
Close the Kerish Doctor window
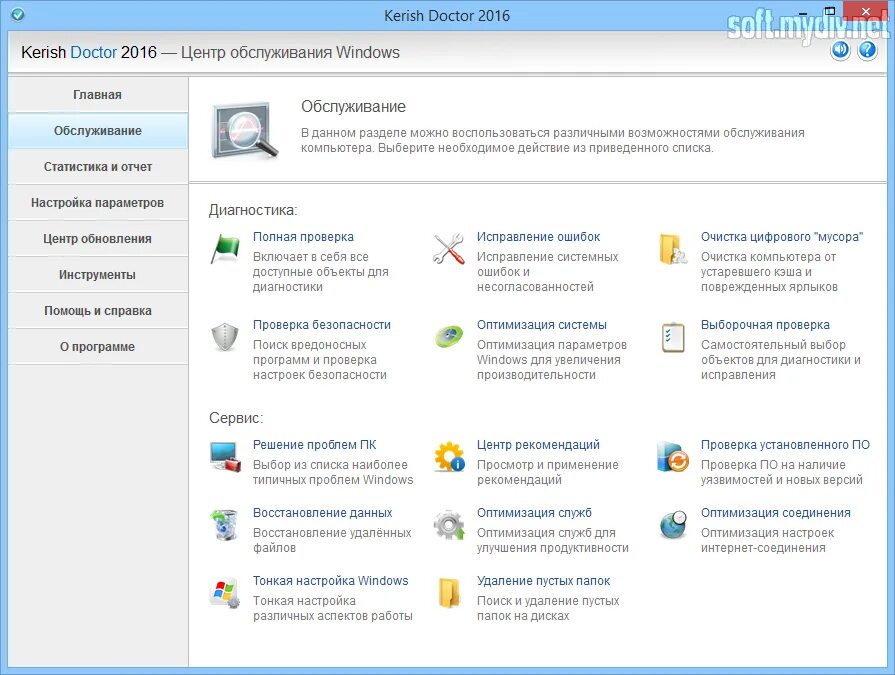tap(865, 11)
